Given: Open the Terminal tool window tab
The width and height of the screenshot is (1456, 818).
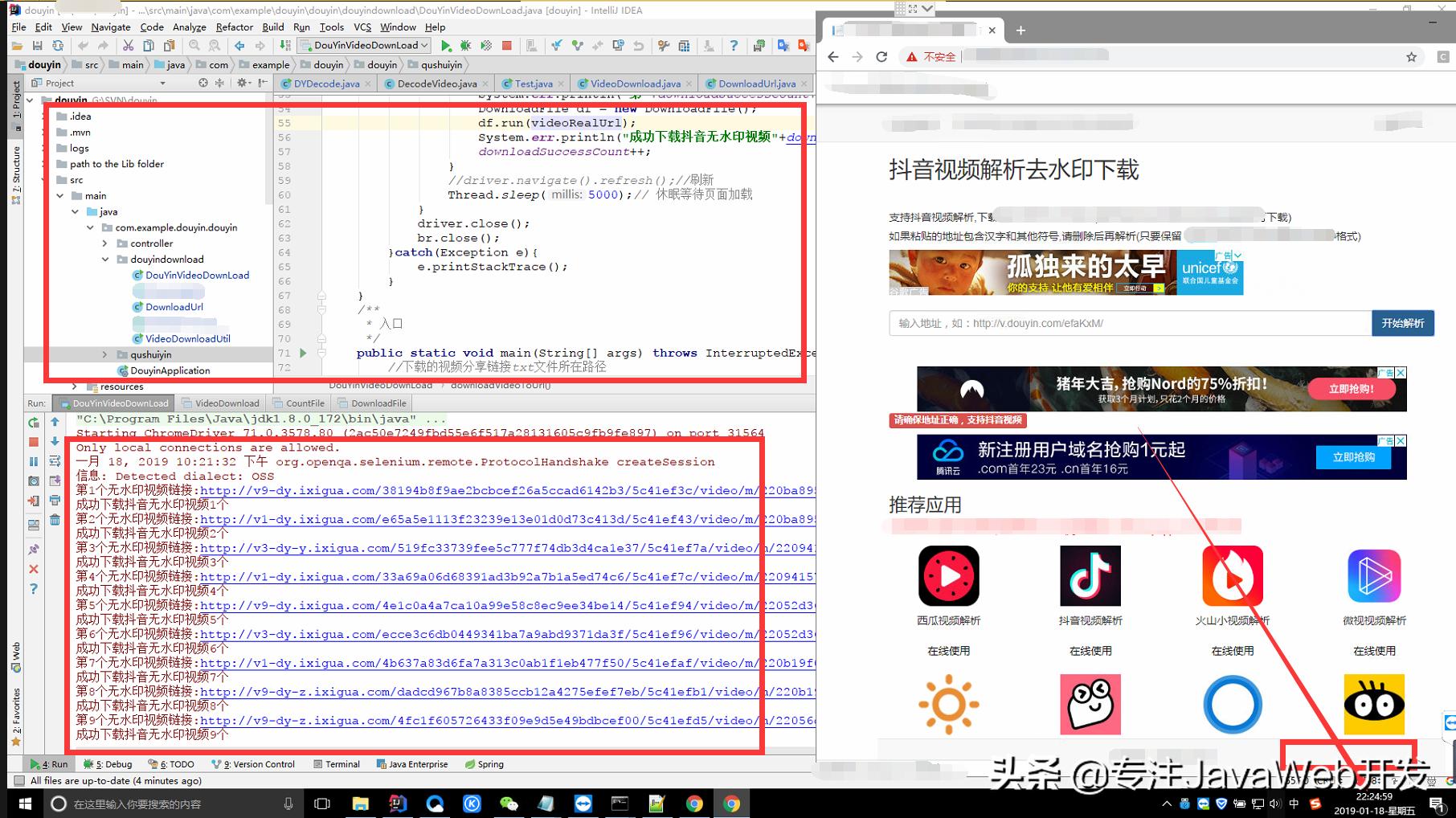Looking at the screenshot, I should tap(337, 763).
